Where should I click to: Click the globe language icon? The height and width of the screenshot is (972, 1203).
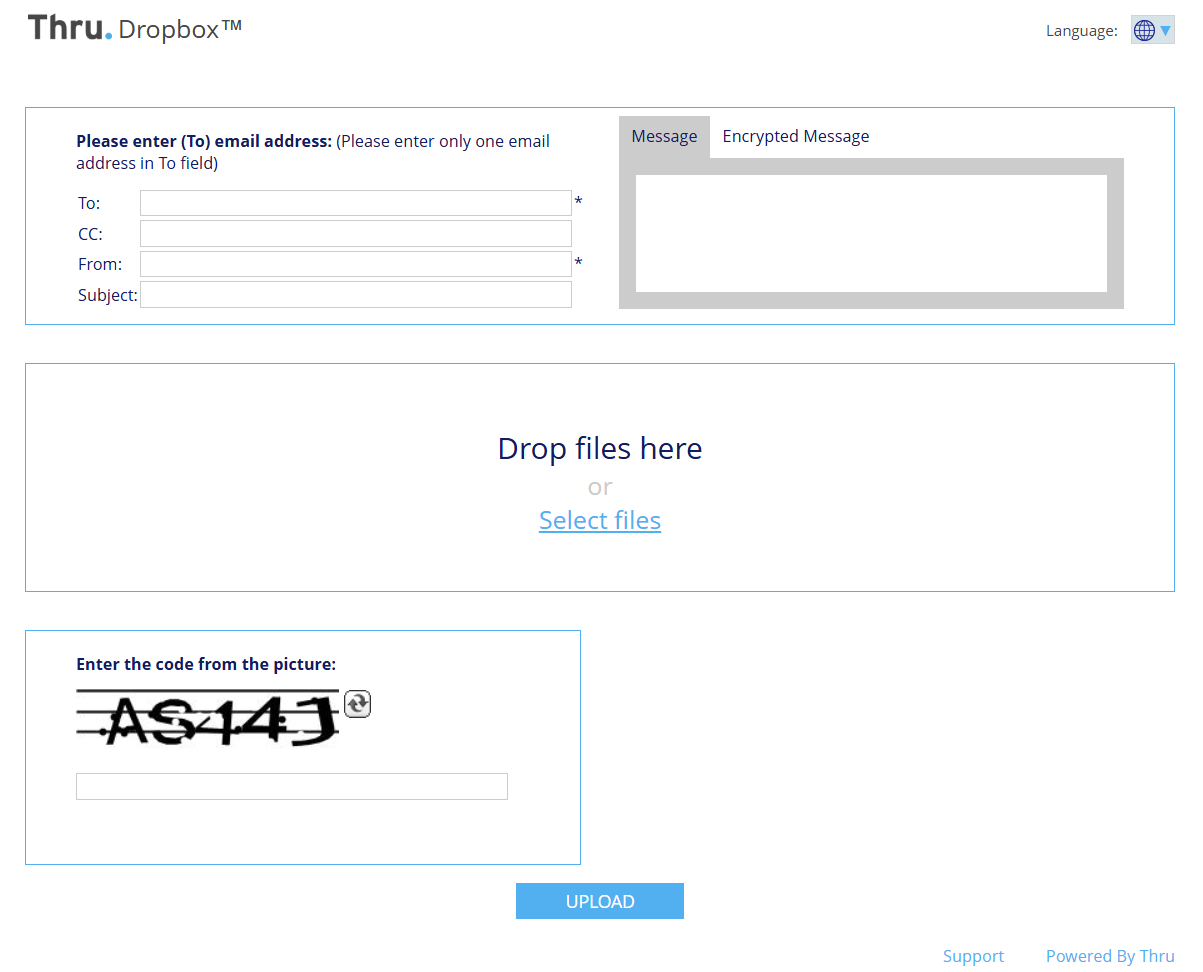(x=1144, y=31)
